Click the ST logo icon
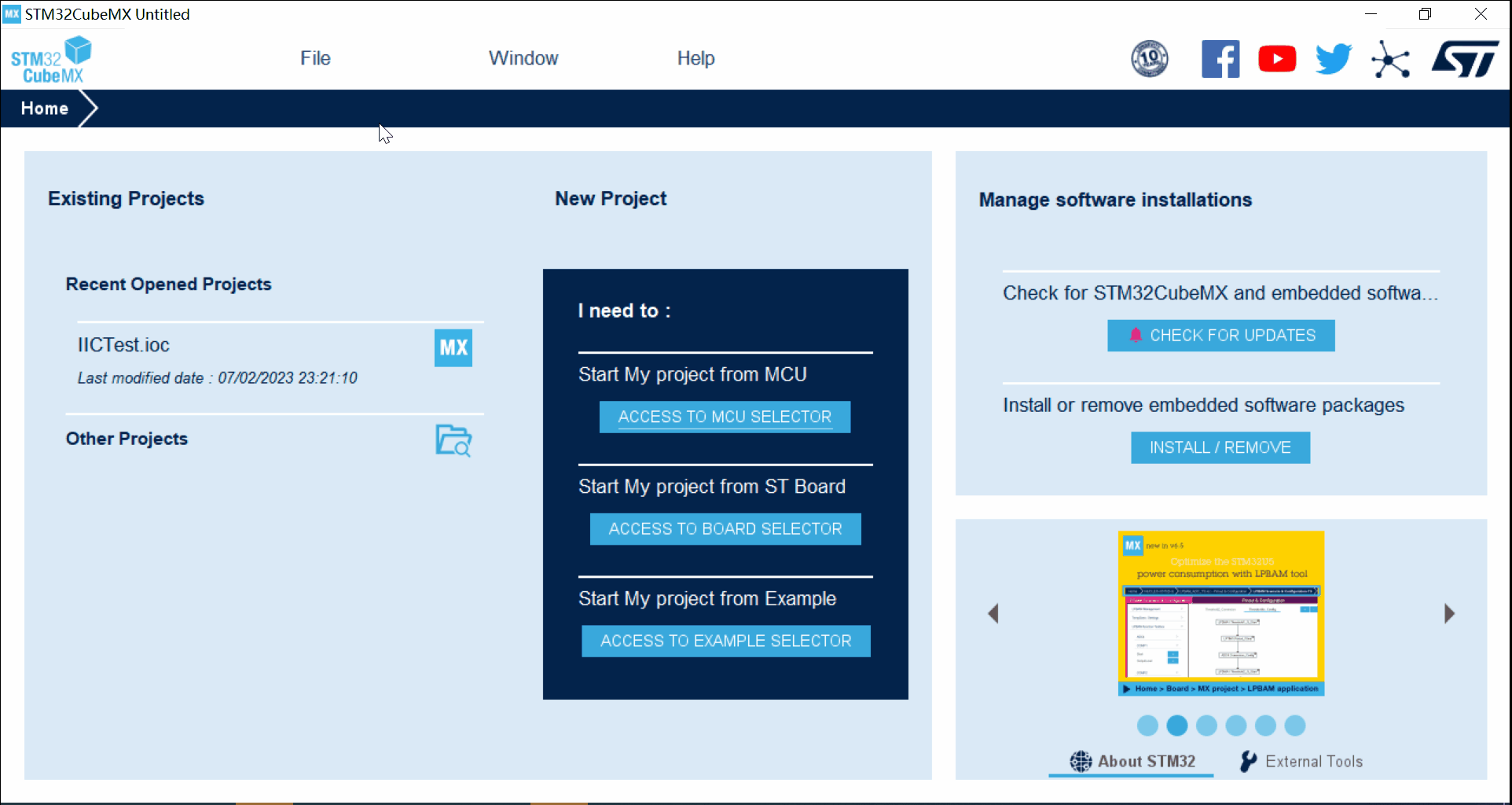 pyautogui.click(x=1465, y=59)
